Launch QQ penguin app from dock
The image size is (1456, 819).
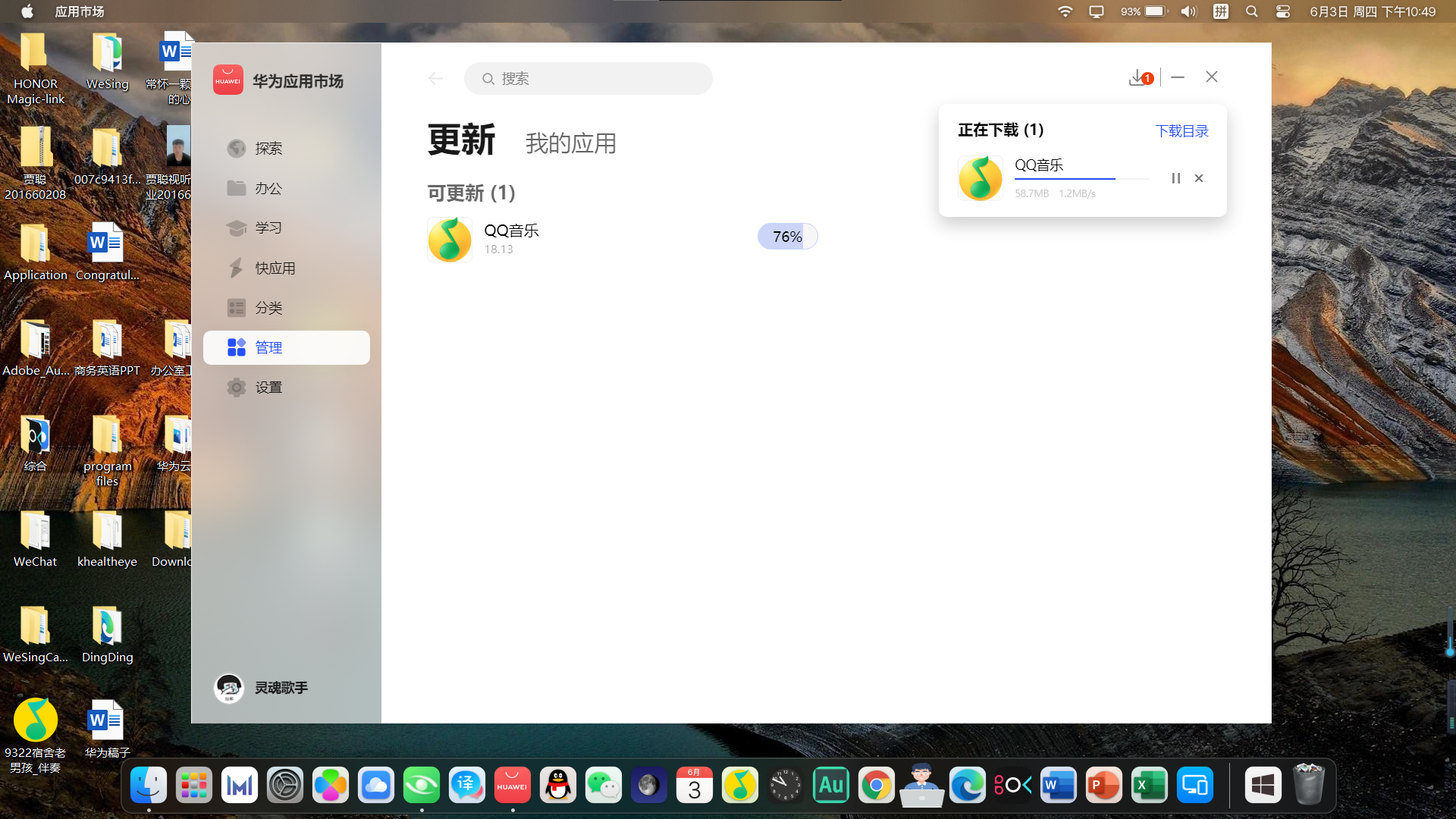pos(558,785)
